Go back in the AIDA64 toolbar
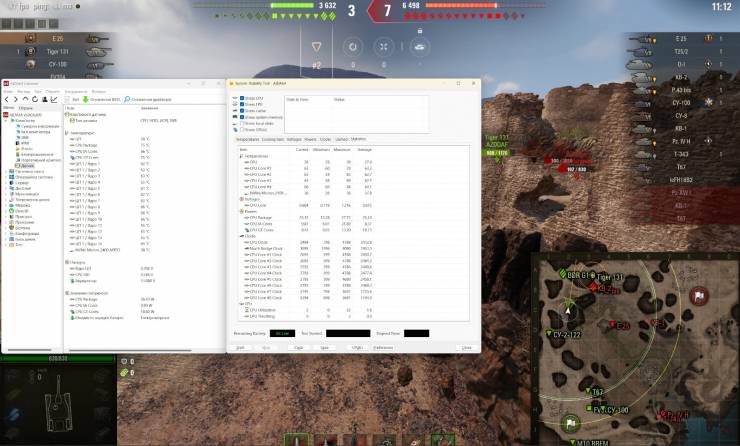The image size is (740, 446). pyautogui.click(x=7, y=100)
